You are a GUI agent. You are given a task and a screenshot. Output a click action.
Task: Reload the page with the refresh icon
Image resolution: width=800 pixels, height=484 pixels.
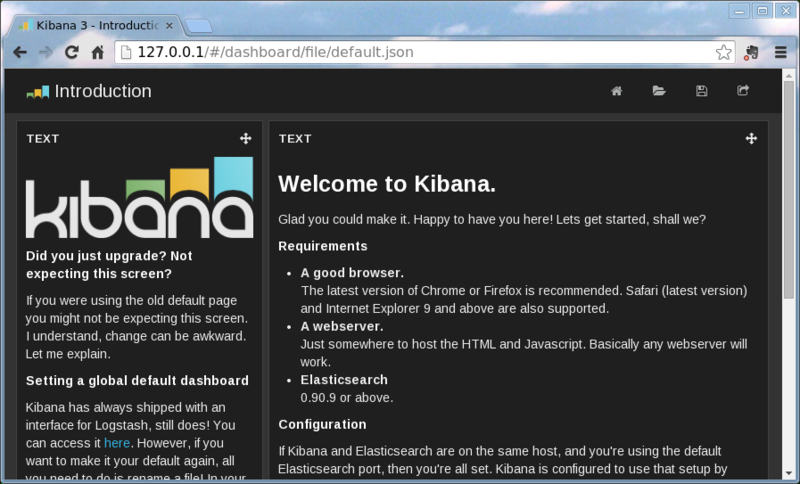(x=71, y=52)
